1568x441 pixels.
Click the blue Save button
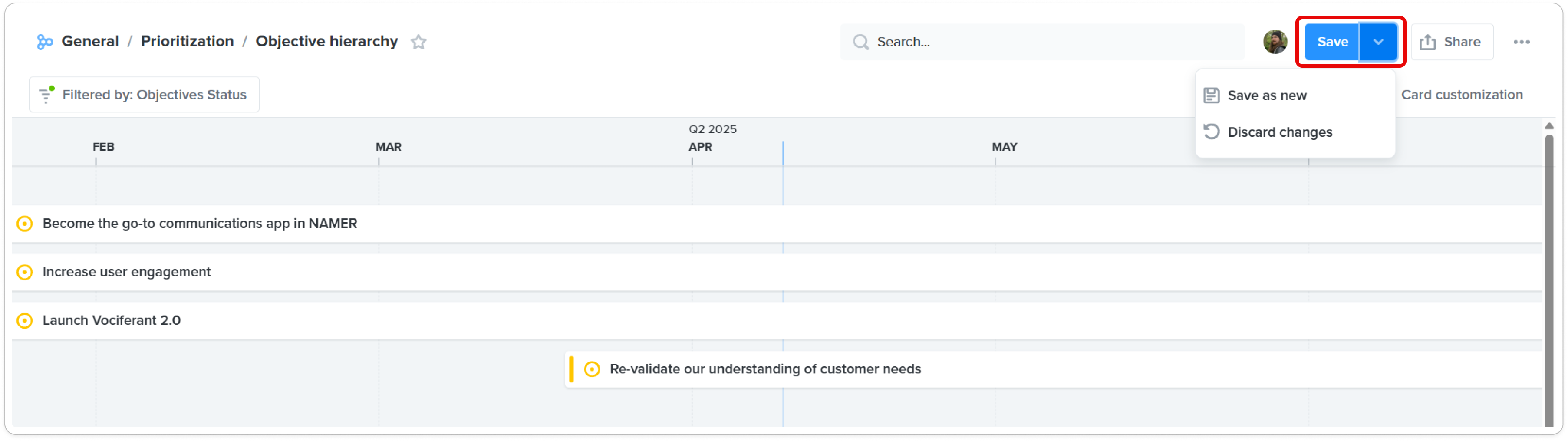(1332, 42)
